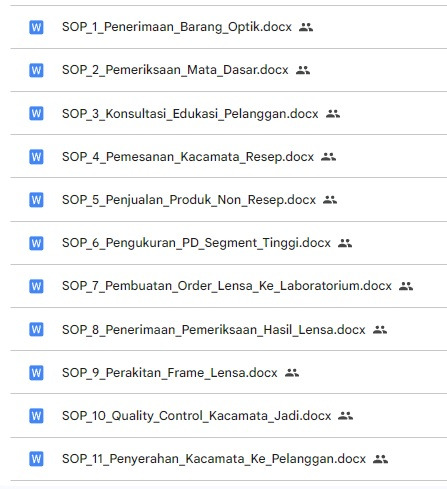Viewport: 447px width, 489px height.
Task: Select SOP_11_Penyerahan_Kacamata_Ke_Pelanggan.docx file name
Action: point(214,459)
